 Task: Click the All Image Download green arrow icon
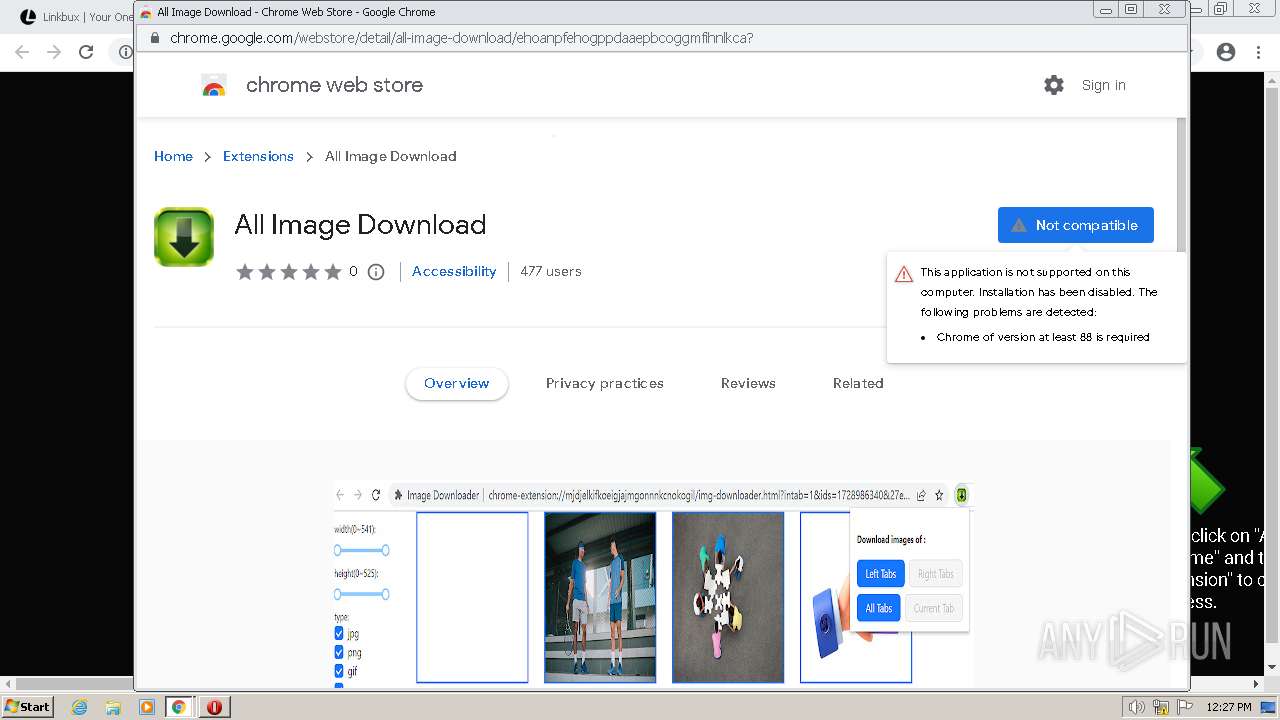point(184,237)
